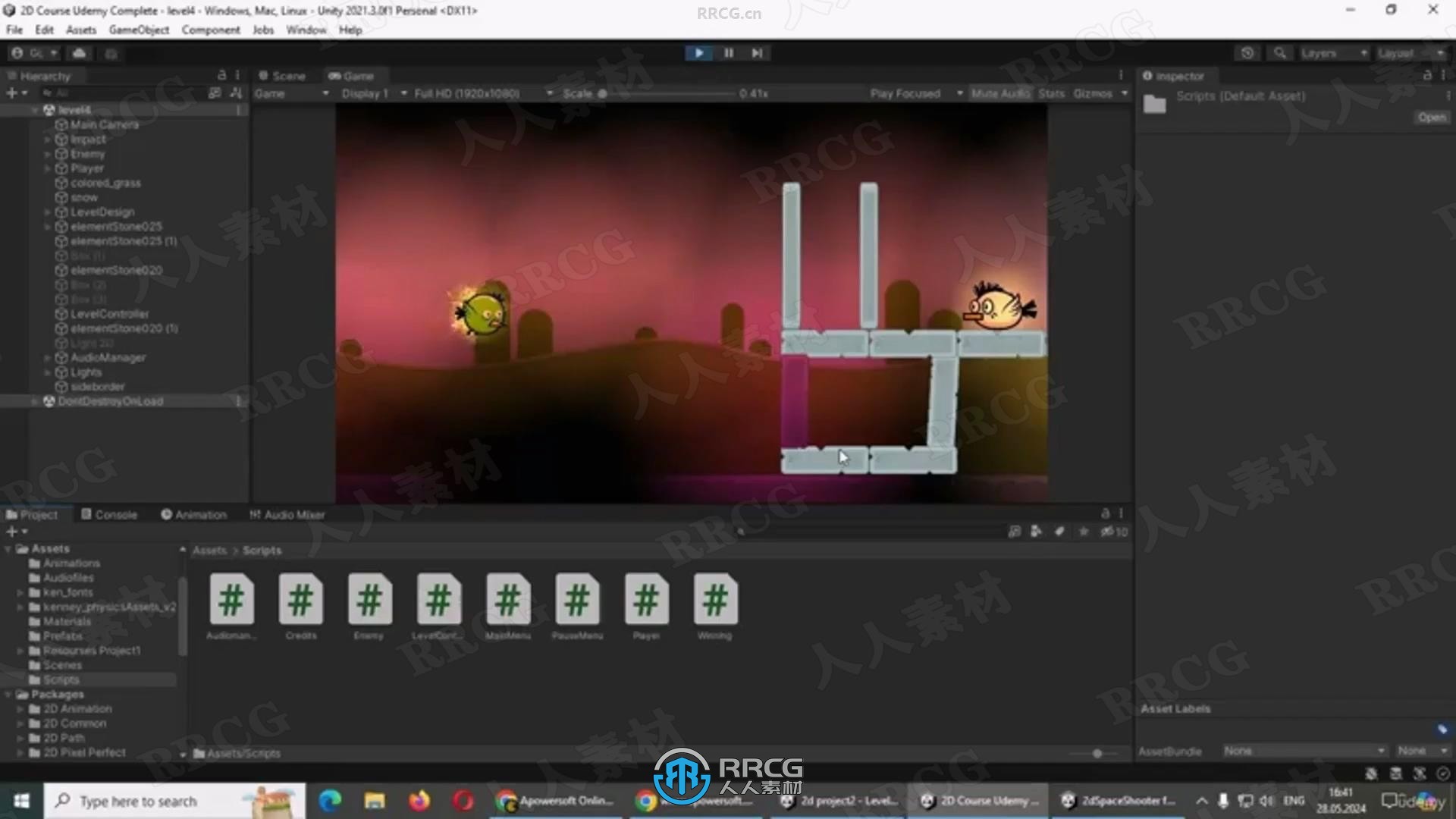Expand AudioManager in Hierarchy
Screen dimensions: 1456x819
[x=47, y=358]
